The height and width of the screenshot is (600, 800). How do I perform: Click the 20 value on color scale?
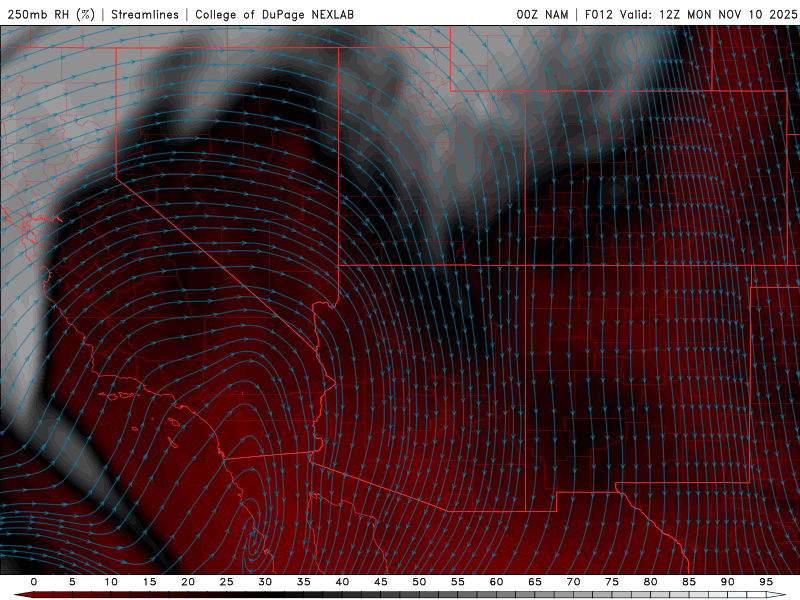pyautogui.click(x=188, y=582)
